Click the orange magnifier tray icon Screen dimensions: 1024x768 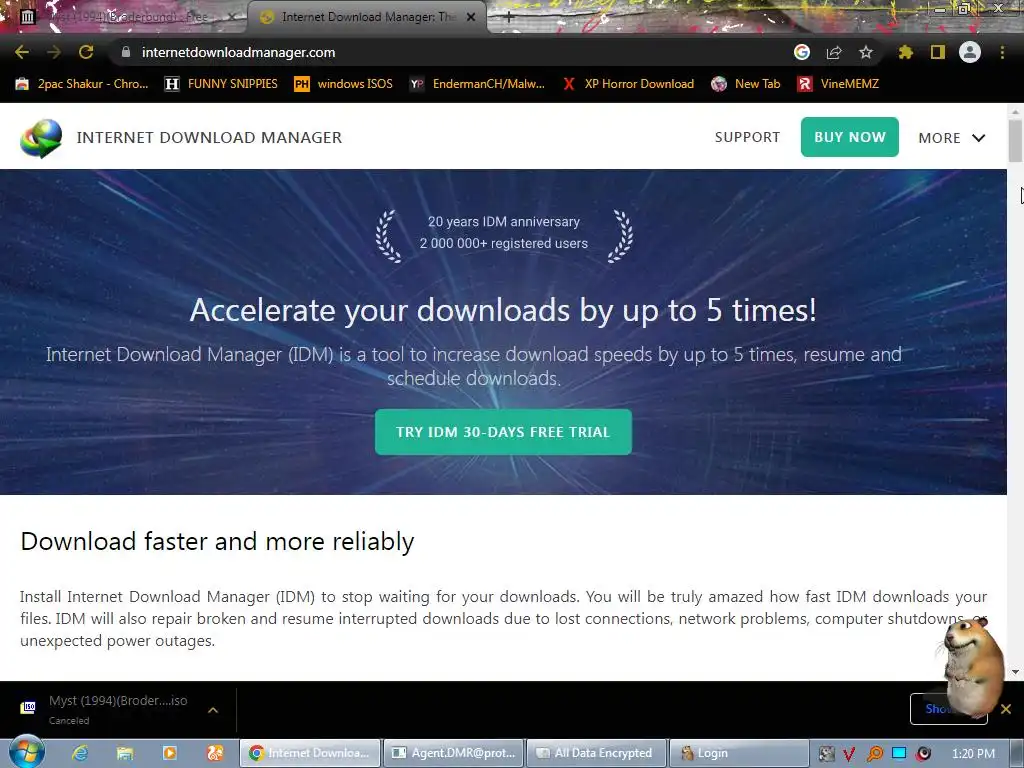point(874,754)
